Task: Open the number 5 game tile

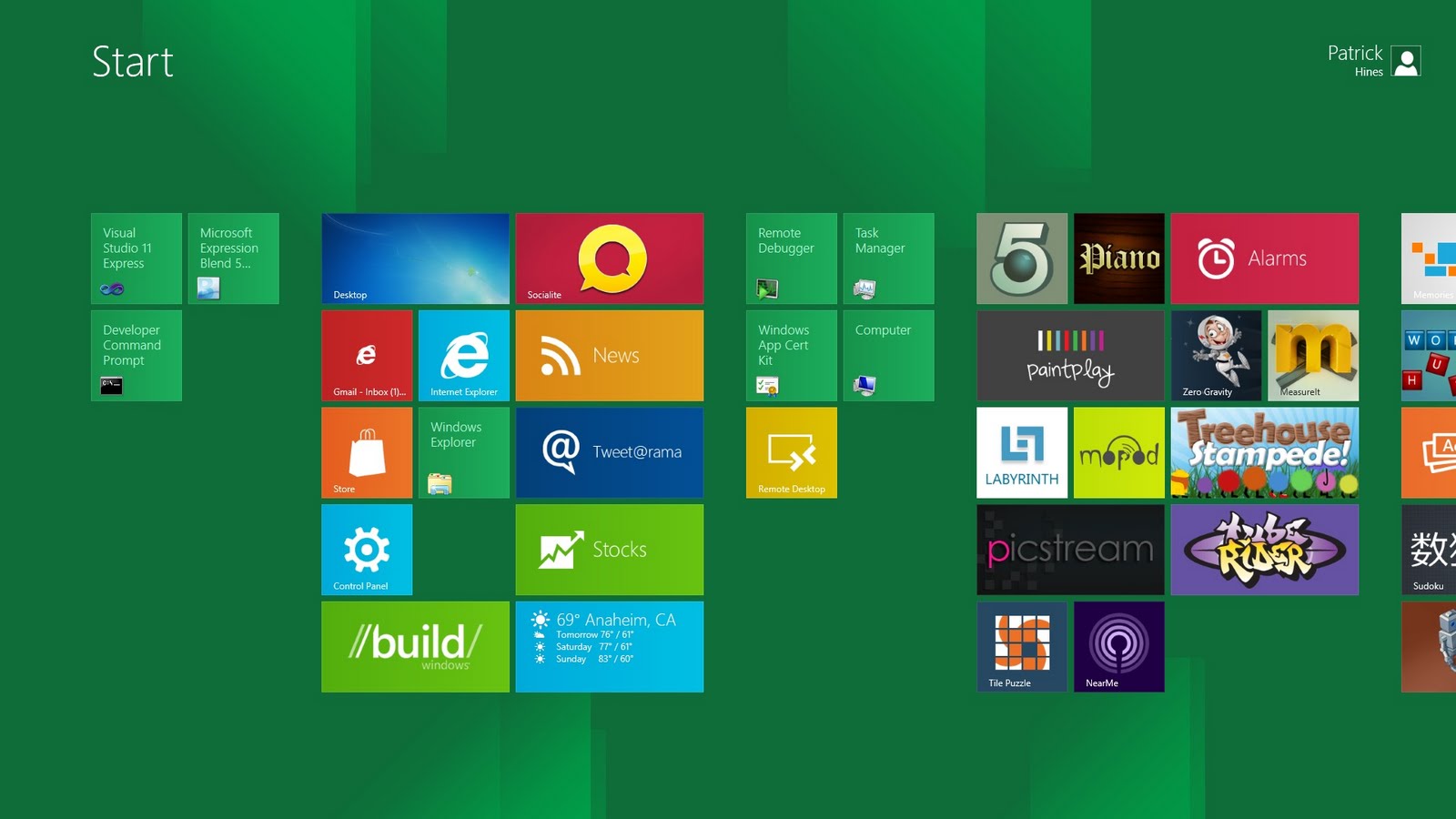Action: (1022, 258)
